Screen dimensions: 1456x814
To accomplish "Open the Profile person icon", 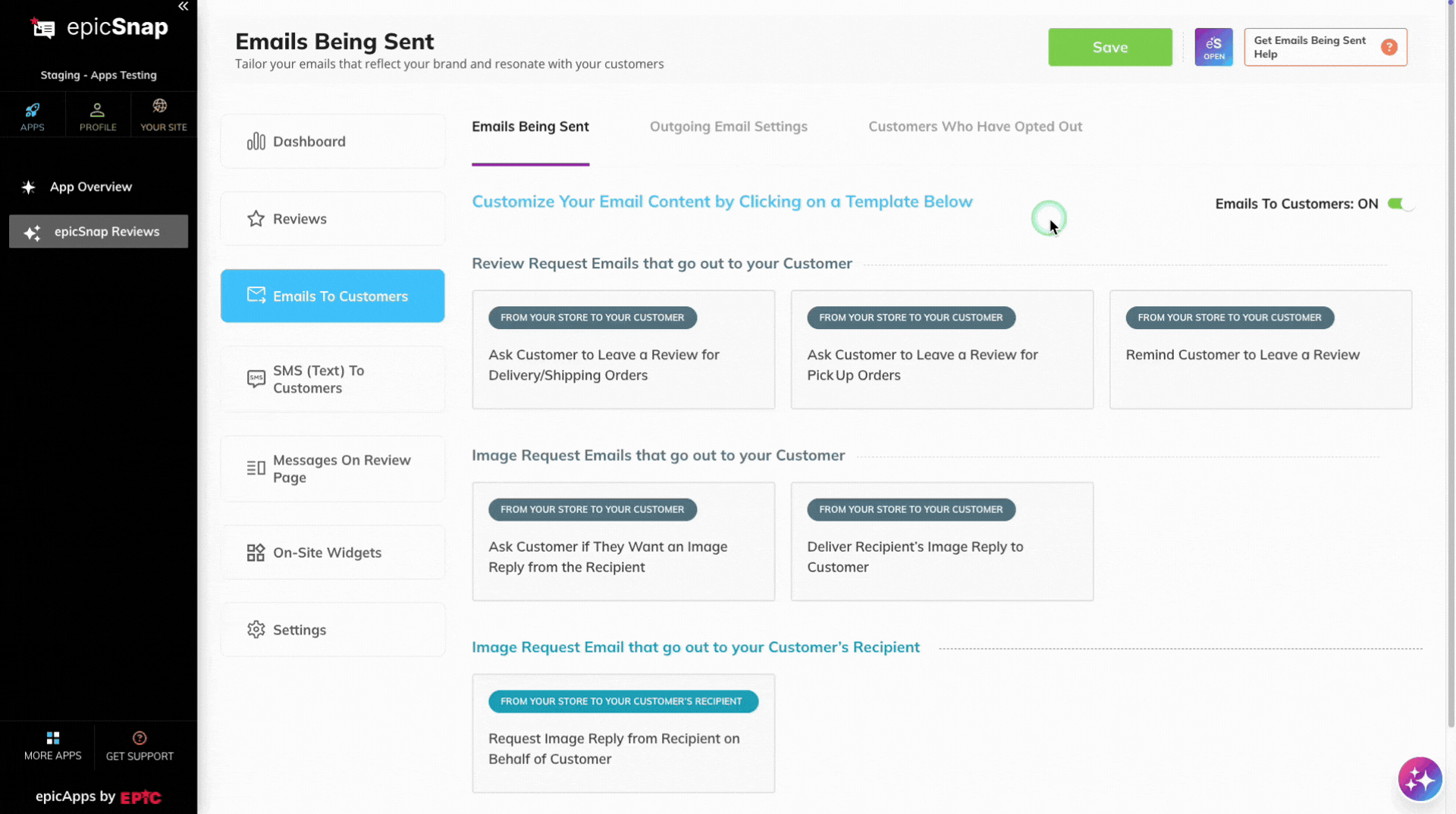I will (x=97, y=111).
